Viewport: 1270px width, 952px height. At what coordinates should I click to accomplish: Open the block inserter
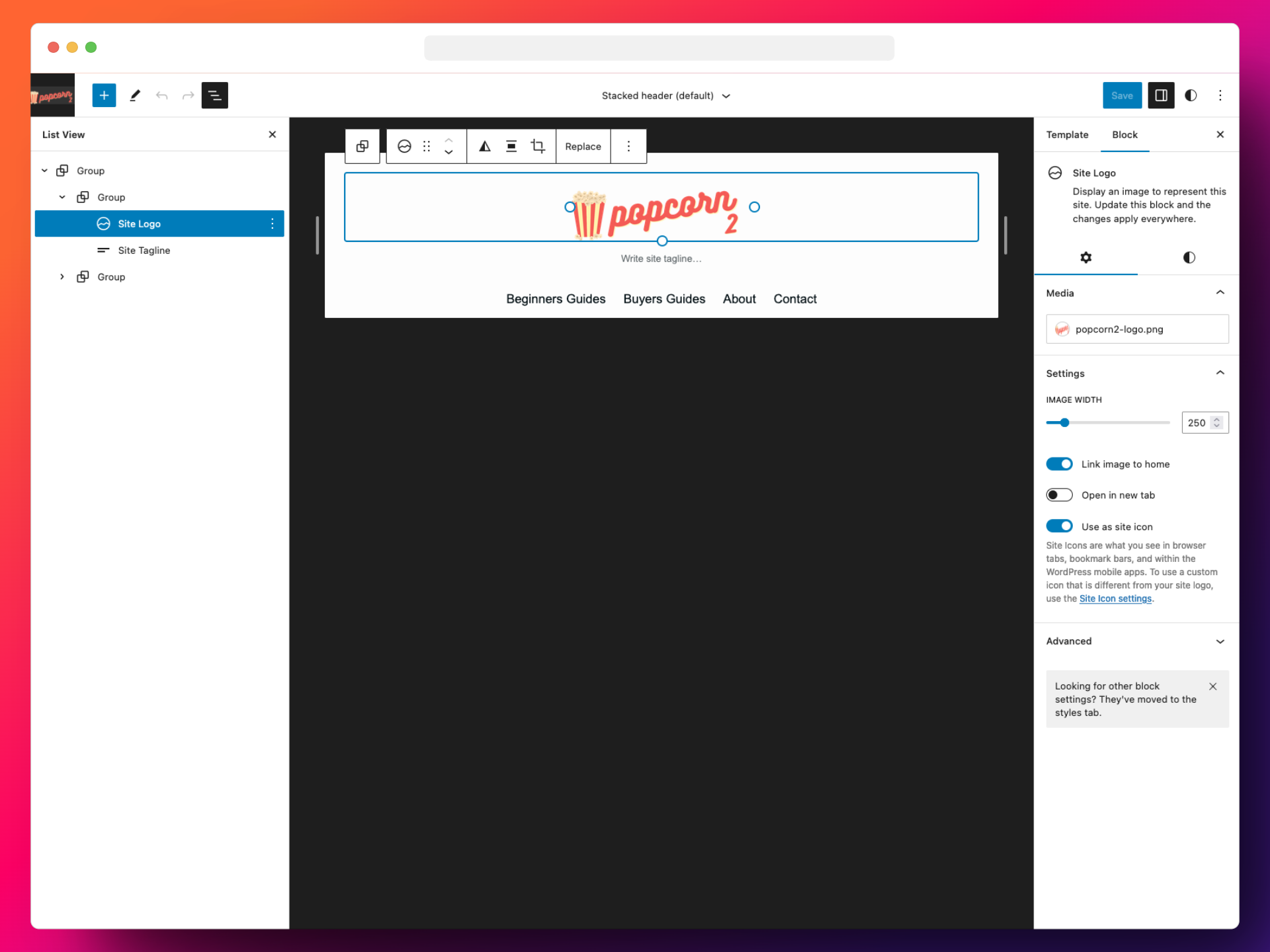104,95
